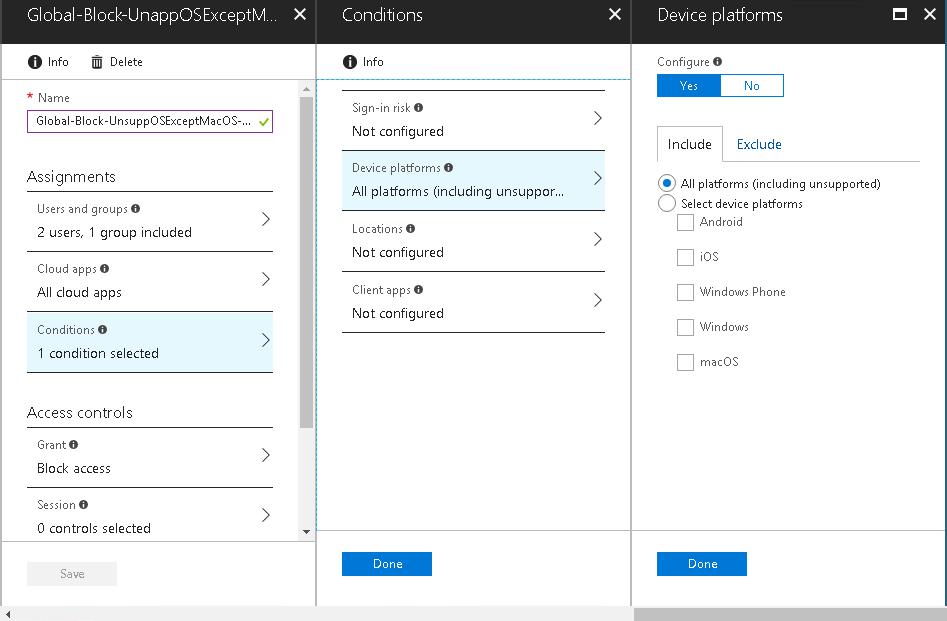Click the policy panel scroll up arrow

pos(306,89)
